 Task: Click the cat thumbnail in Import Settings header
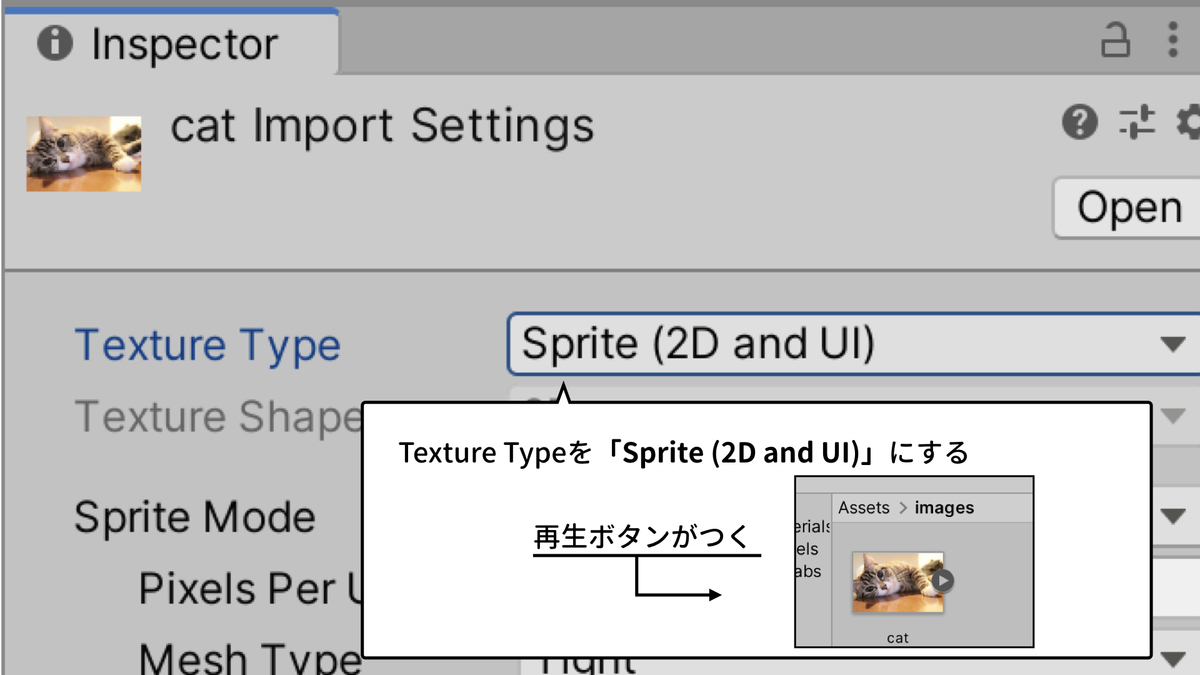coord(84,154)
